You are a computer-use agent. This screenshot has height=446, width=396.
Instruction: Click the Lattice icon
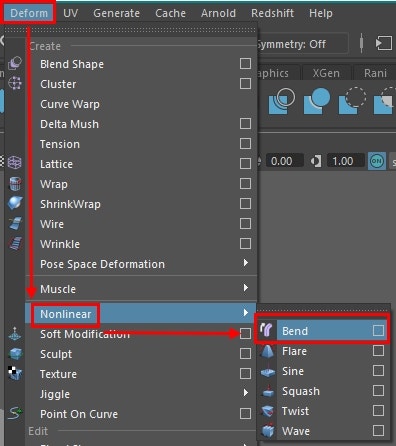tap(15, 163)
